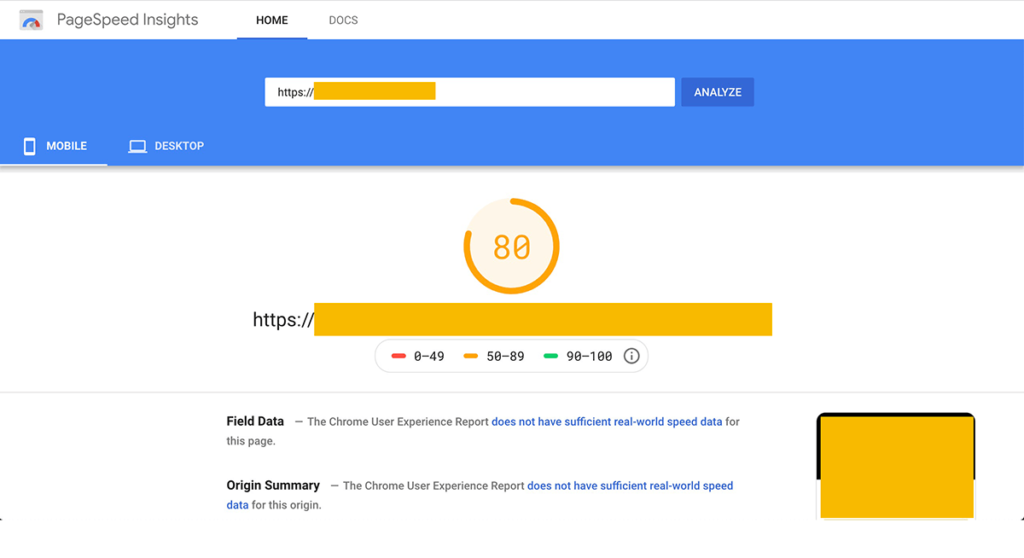Click the orange 50–89 legend marker
Viewport: 1024px width, 558px height.
pos(471,356)
